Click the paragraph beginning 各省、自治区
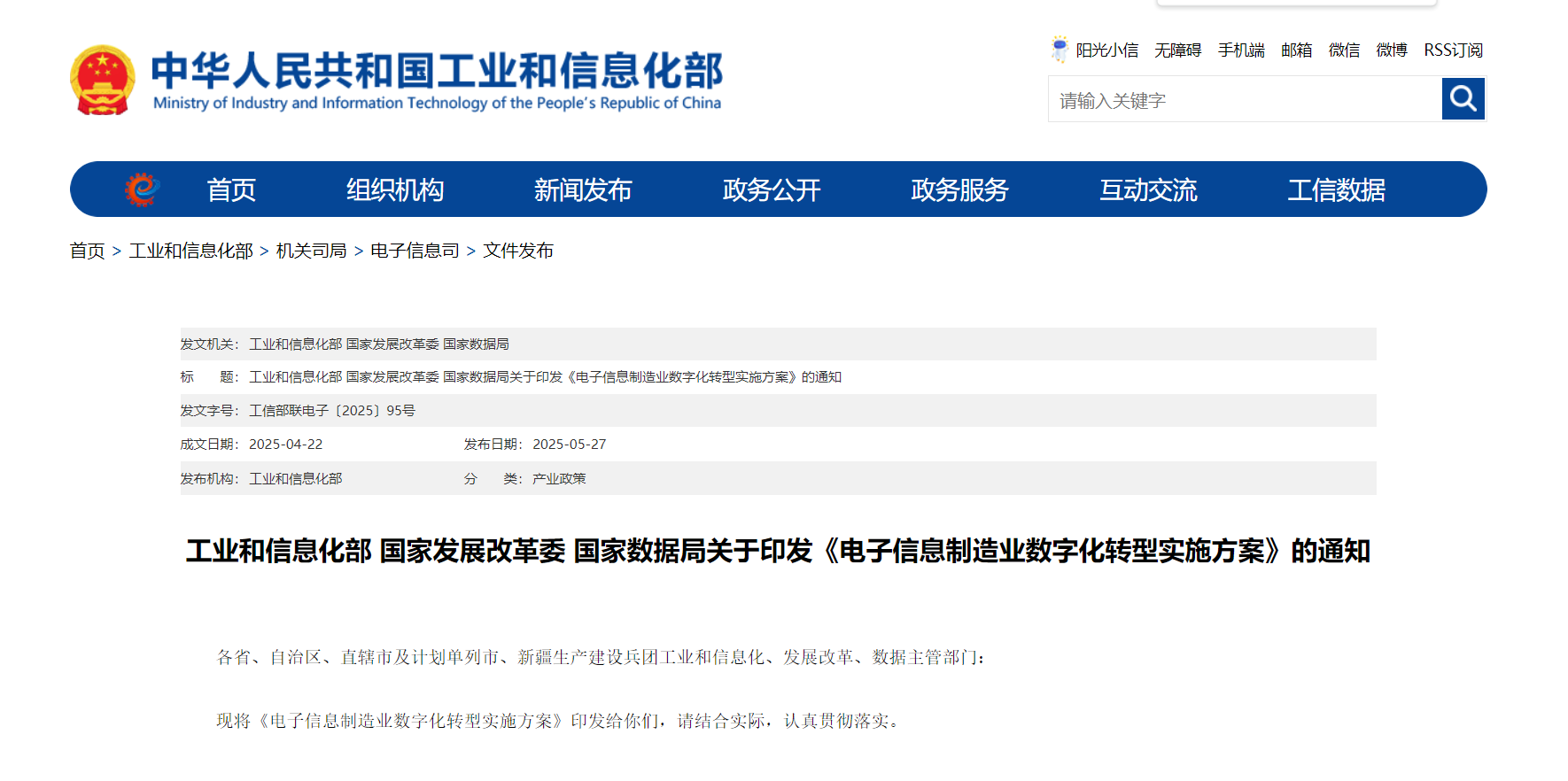Screen dimensions: 1568x781 pyautogui.click(x=602, y=657)
